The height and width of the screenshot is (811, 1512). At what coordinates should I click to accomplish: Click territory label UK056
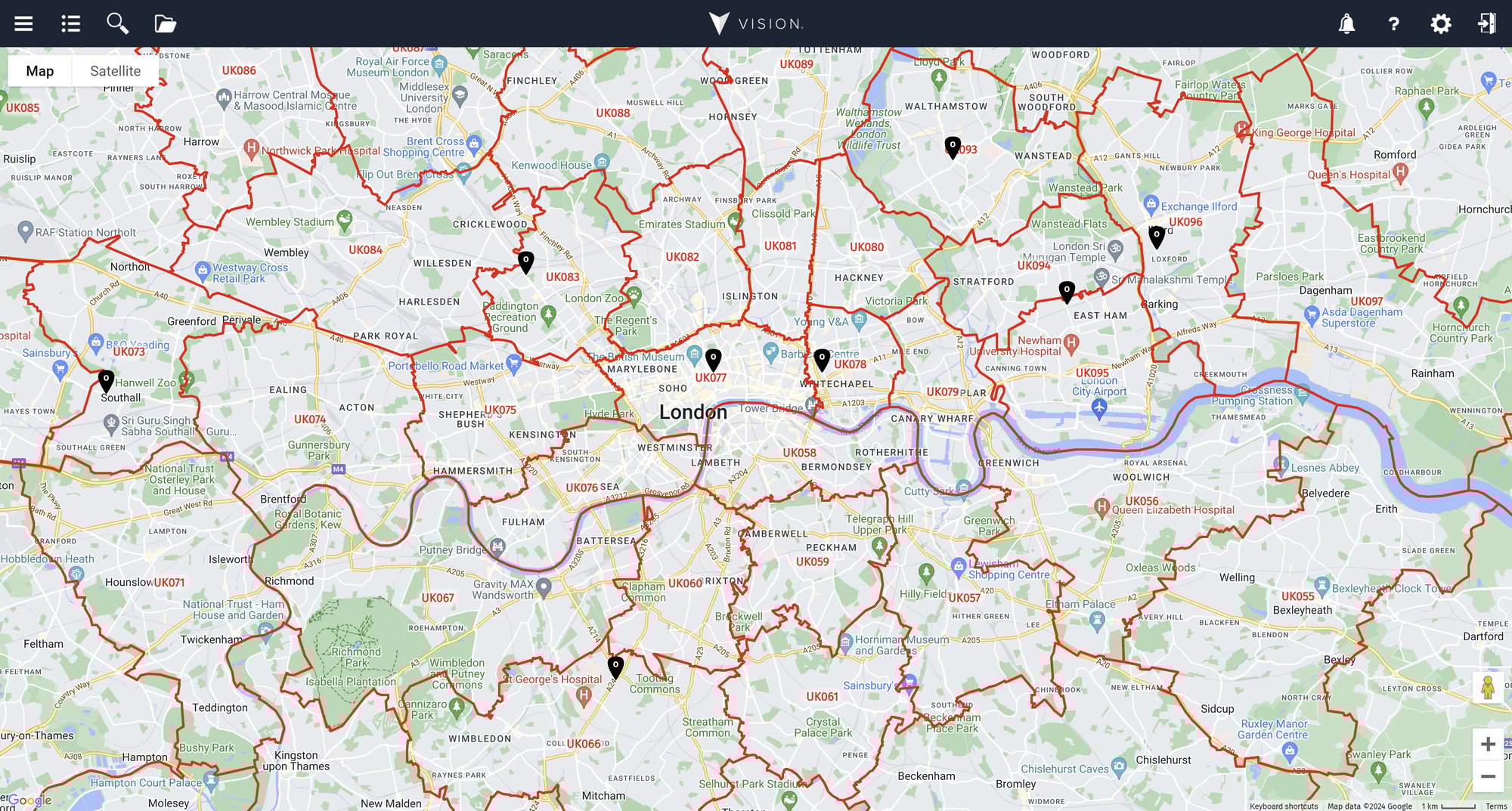[x=1142, y=502]
